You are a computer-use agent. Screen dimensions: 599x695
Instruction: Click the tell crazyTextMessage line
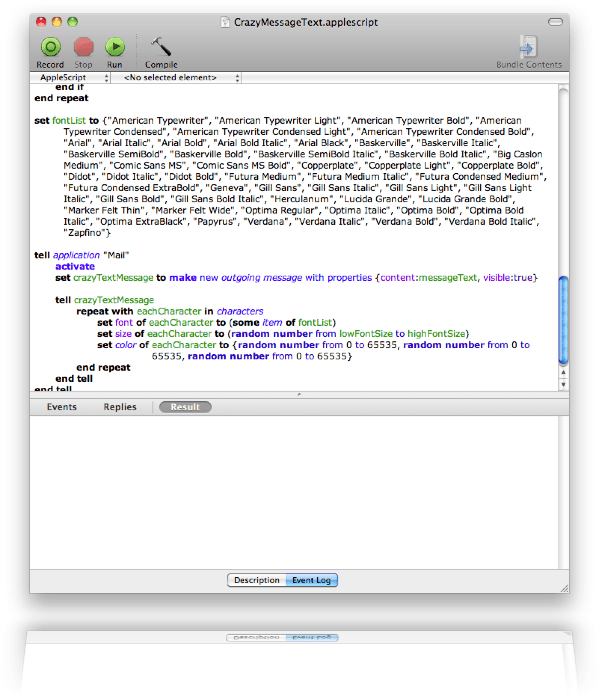[x=105, y=300]
